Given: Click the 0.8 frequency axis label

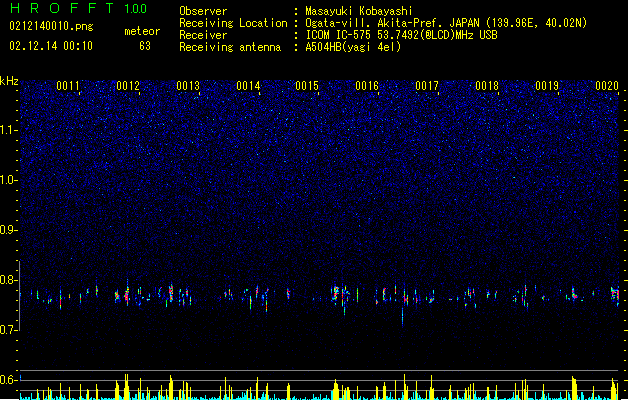Looking at the screenshot, I should tap(9, 280).
